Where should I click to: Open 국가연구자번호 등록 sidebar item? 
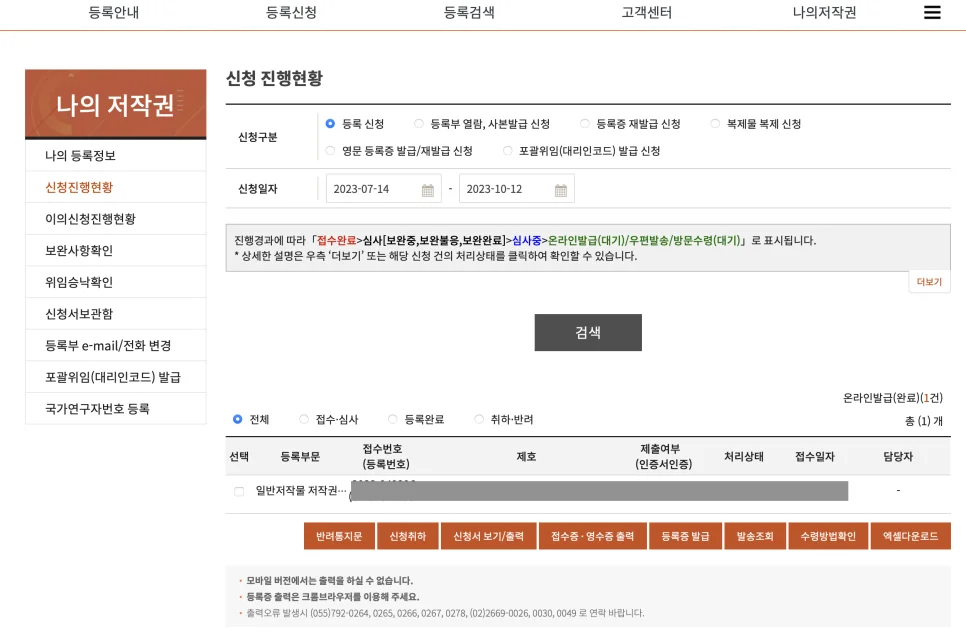tap(97, 408)
